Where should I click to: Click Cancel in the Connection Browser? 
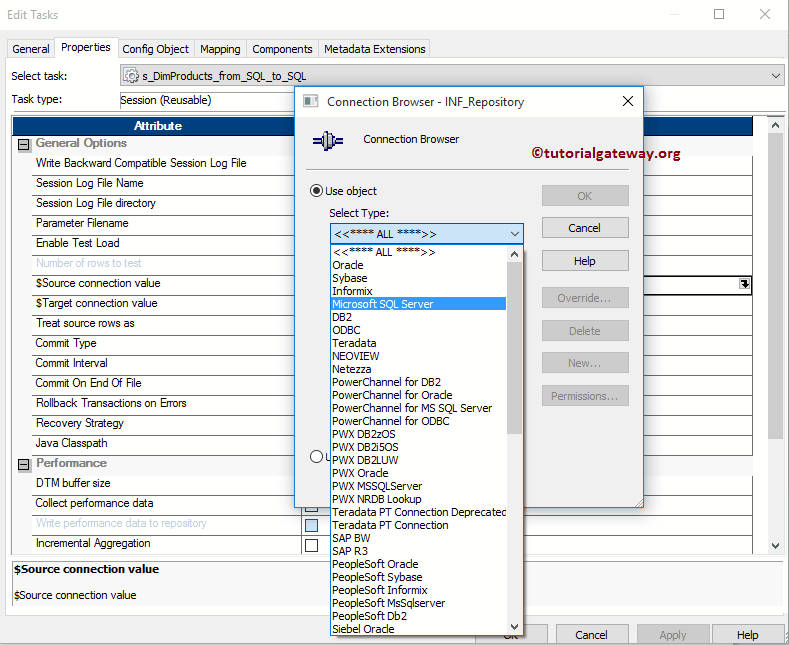[x=585, y=228]
